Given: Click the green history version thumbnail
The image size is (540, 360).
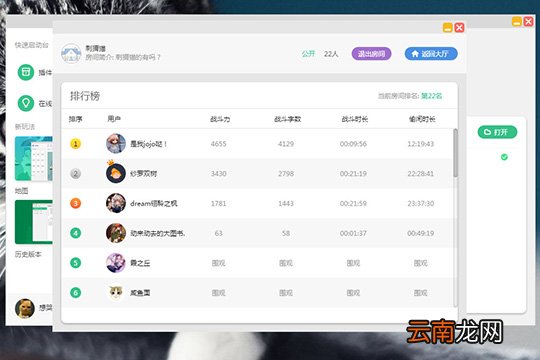Looking at the screenshot, I should pyautogui.click(x=33, y=222).
